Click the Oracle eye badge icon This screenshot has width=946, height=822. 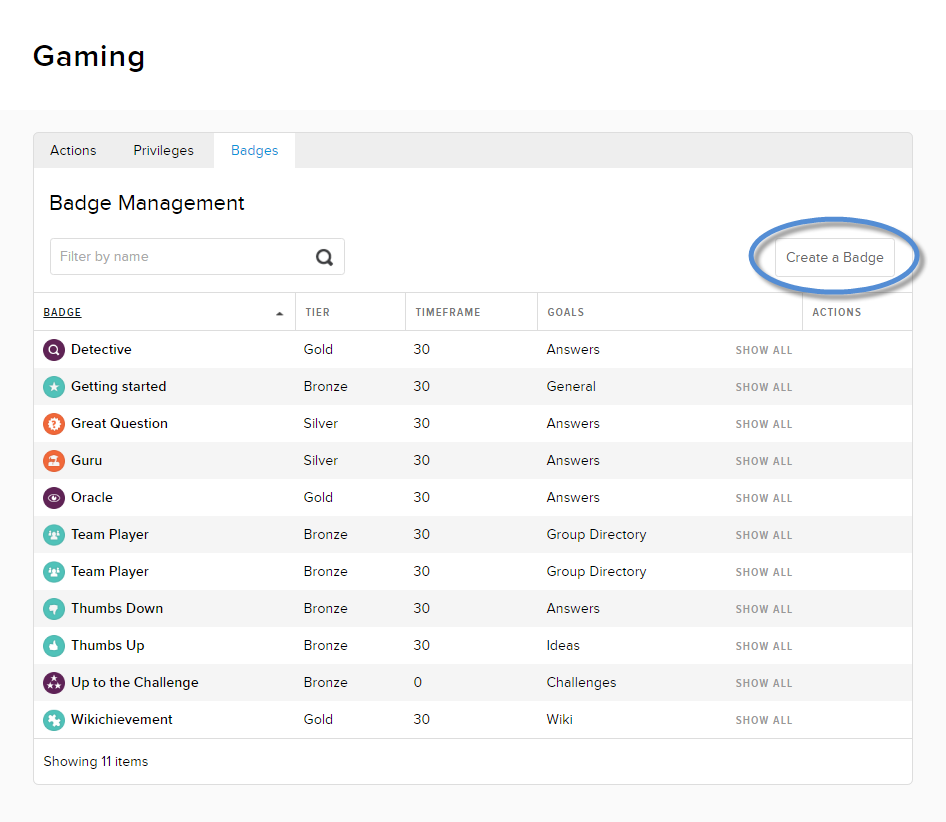coord(54,498)
